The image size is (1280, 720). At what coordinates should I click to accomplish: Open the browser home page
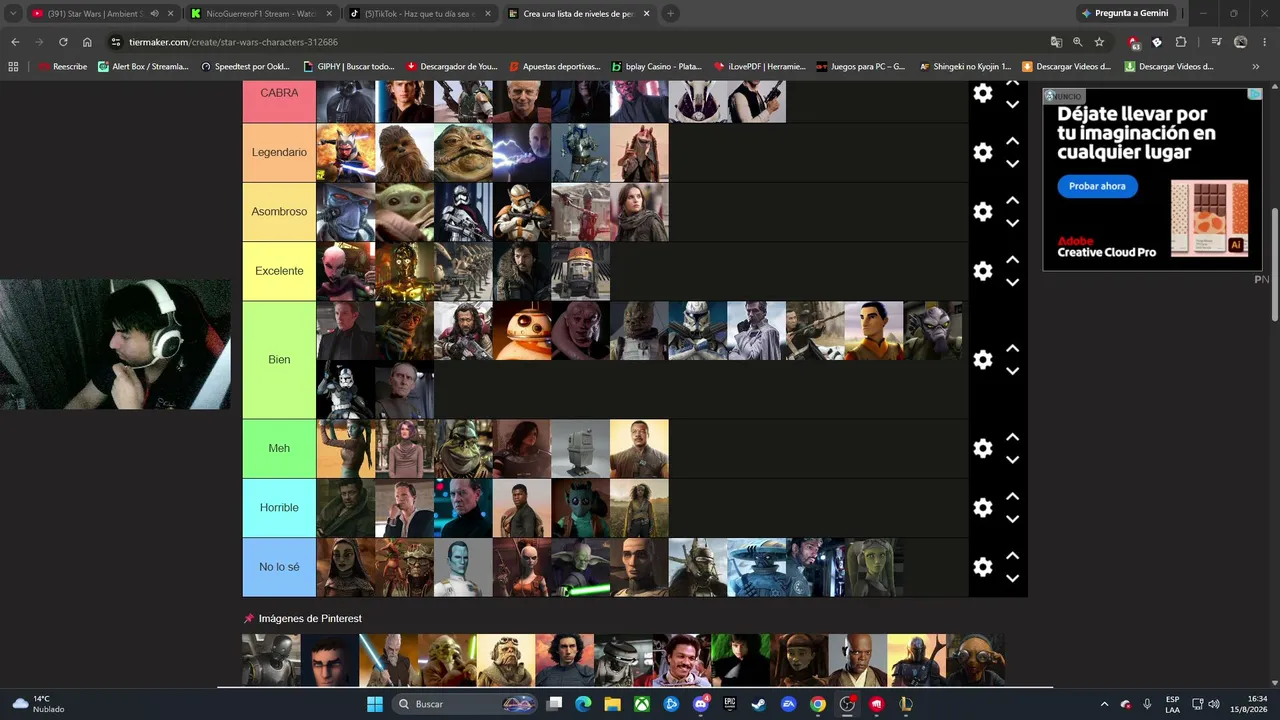[x=87, y=42]
